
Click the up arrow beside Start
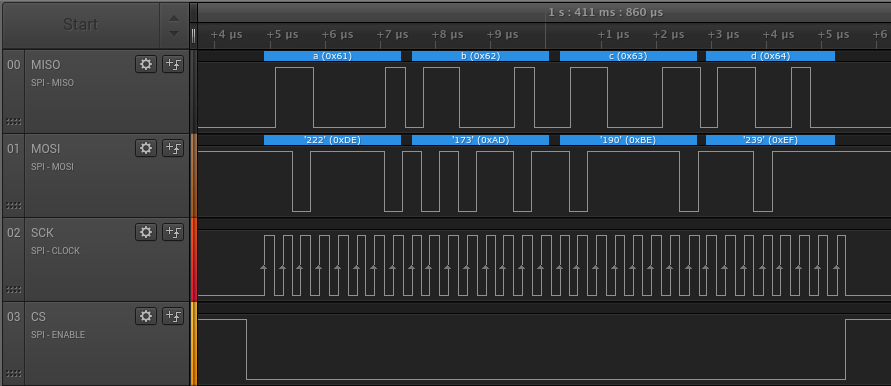point(174,18)
